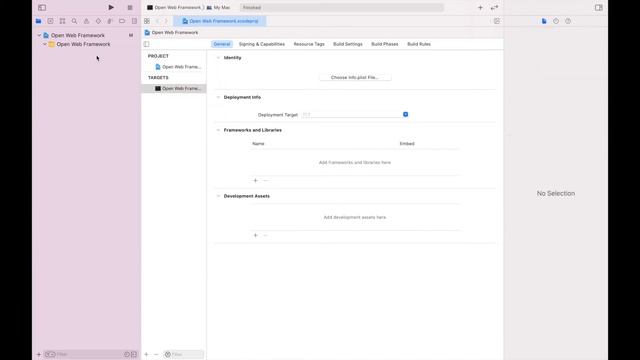This screenshot has height=360, width=640.
Task: Open the Find navigator magnifier
Action: (74, 21)
